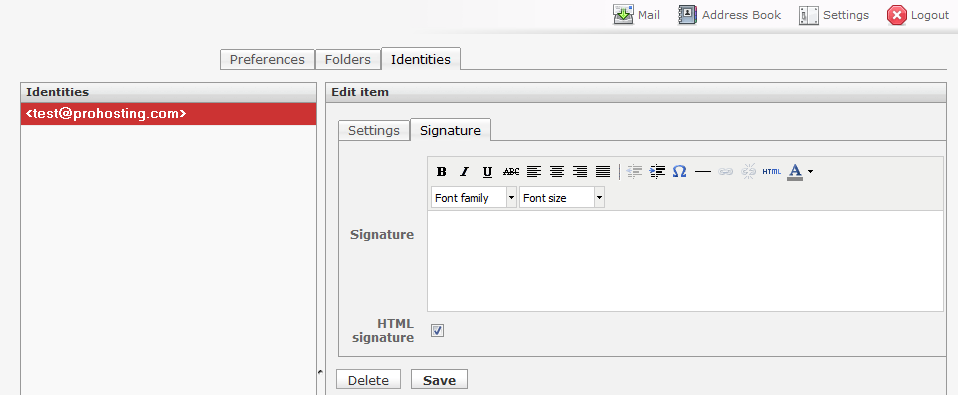
Task: Click the unlink broken chain icon
Action: 748,172
